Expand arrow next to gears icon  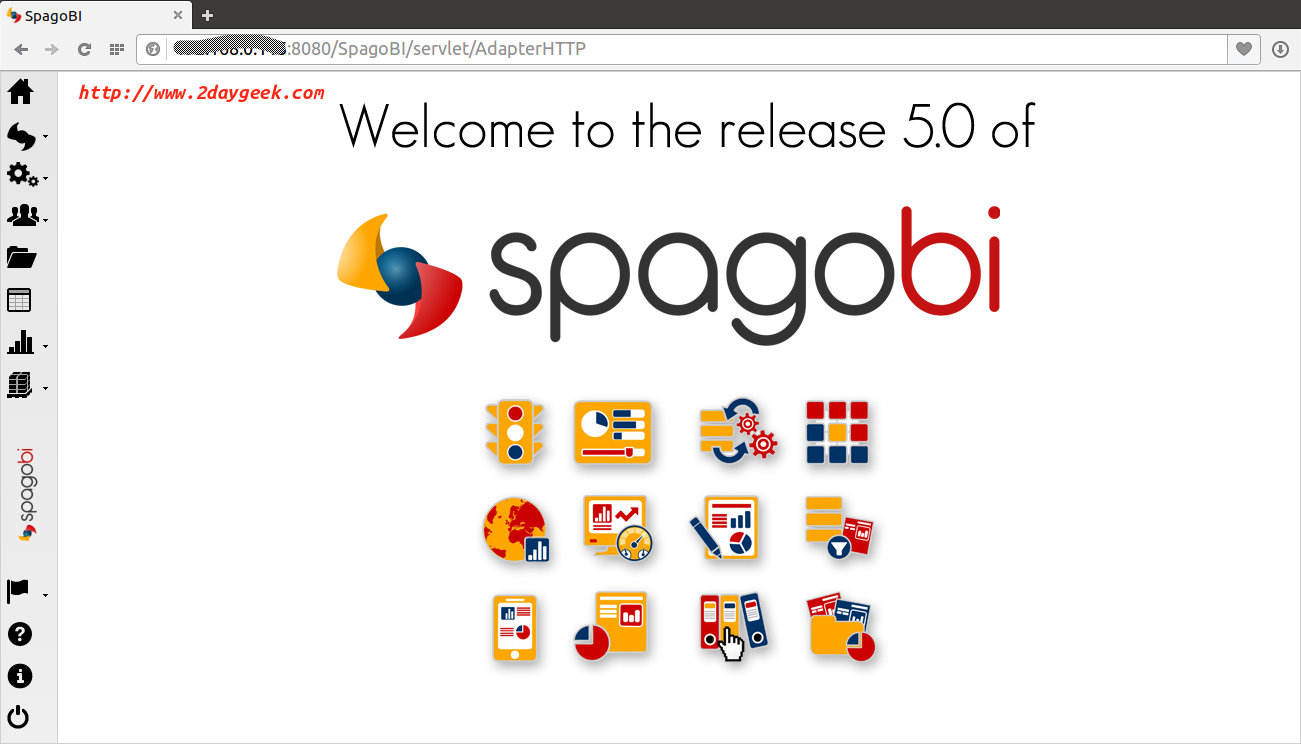point(46,179)
